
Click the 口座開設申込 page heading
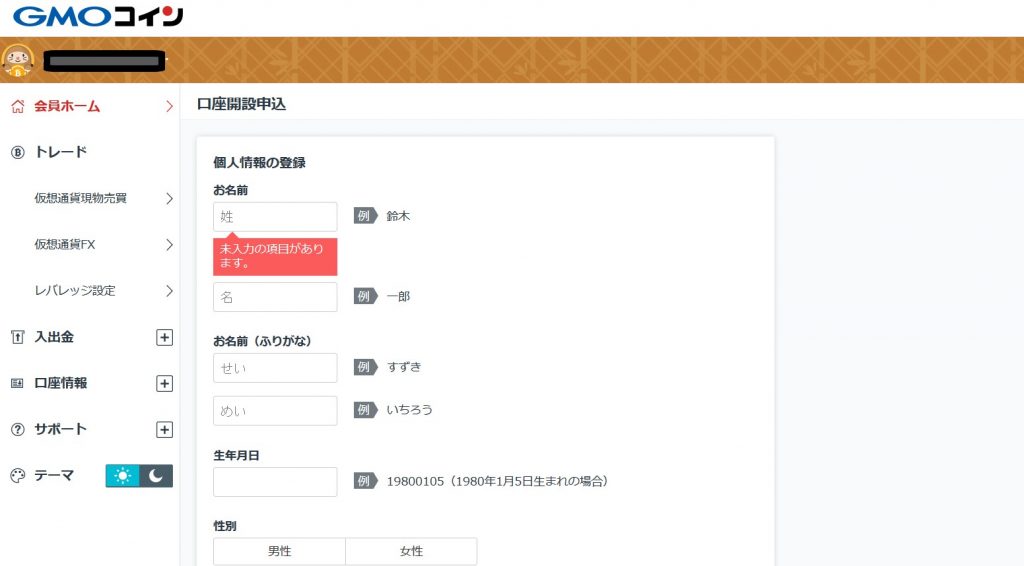click(x=242, y=104)
